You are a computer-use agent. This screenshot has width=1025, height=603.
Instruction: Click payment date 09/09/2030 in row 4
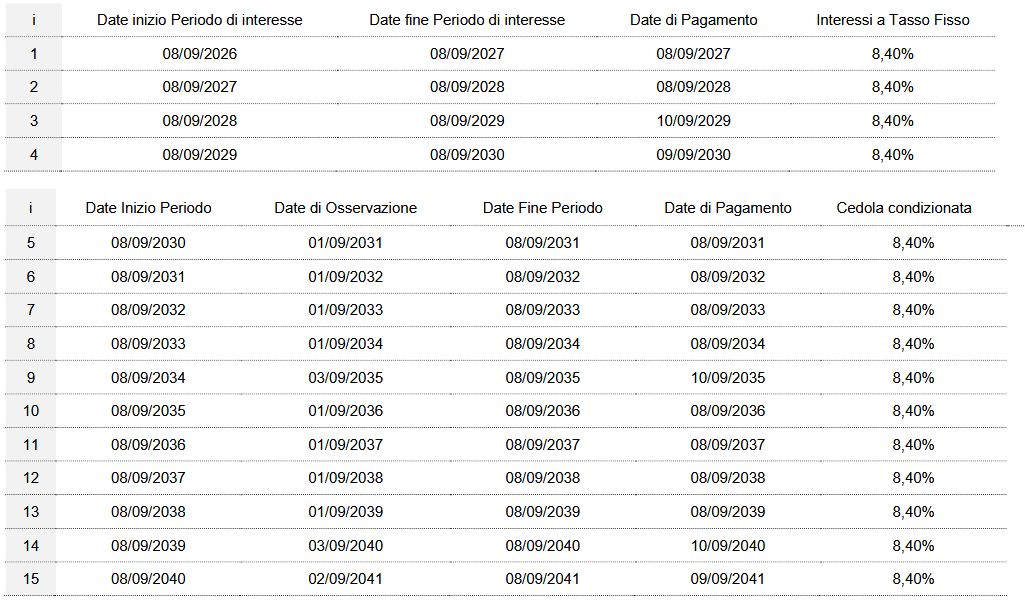pos(694,155)
